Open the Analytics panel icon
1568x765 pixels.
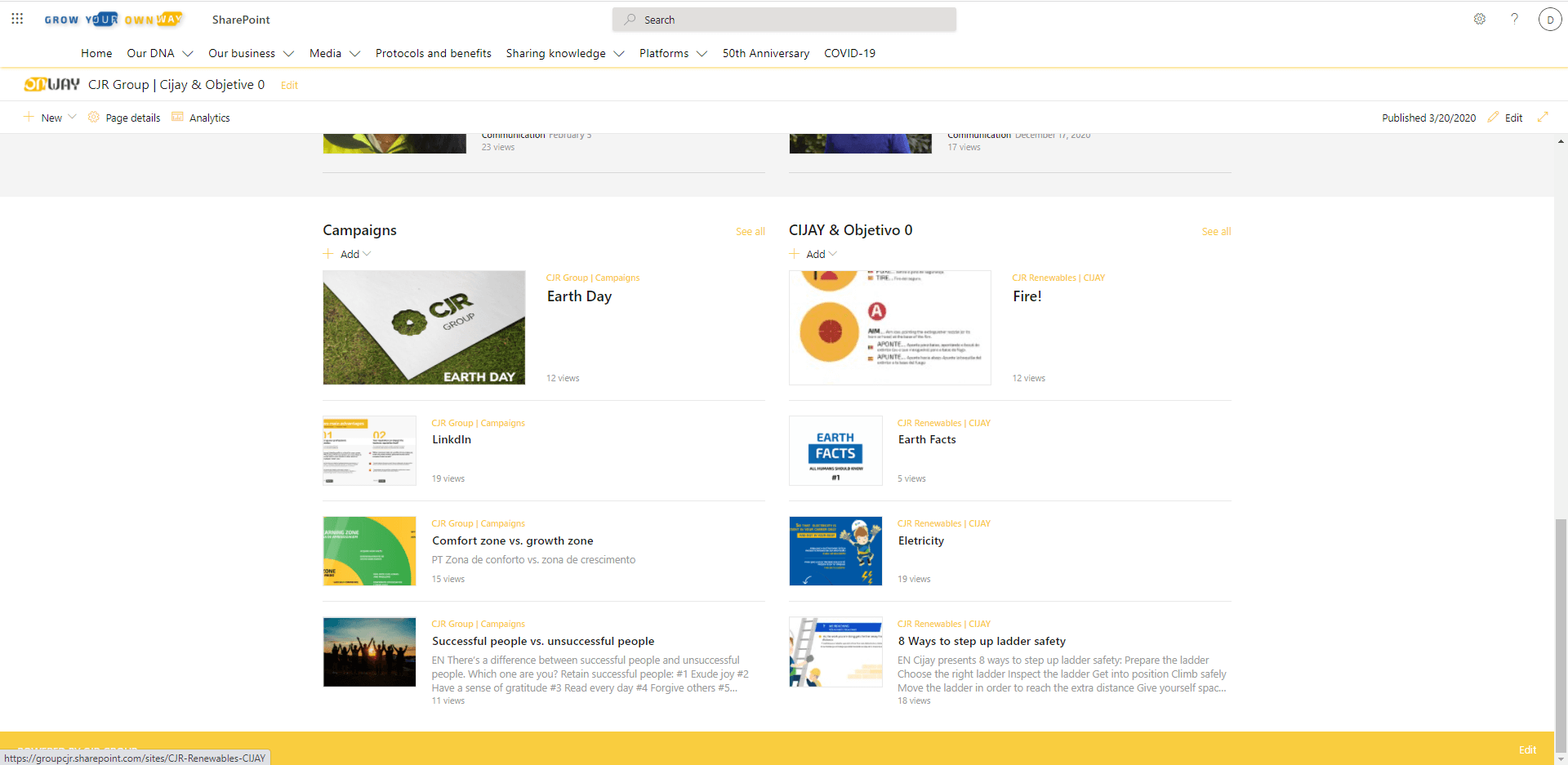coord(178,117)
